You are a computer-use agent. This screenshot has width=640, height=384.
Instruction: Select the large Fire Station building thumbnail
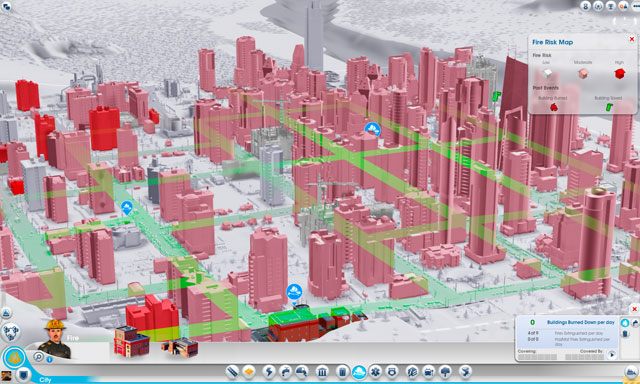(x=131, y=341)
